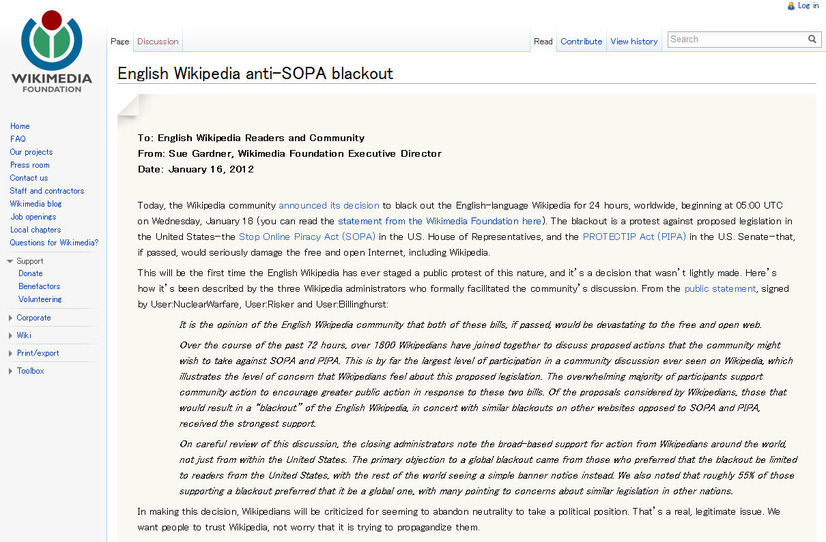Click the search magnifier icon
The width and height of the screenshot is (826, 542).
point(812,39)
